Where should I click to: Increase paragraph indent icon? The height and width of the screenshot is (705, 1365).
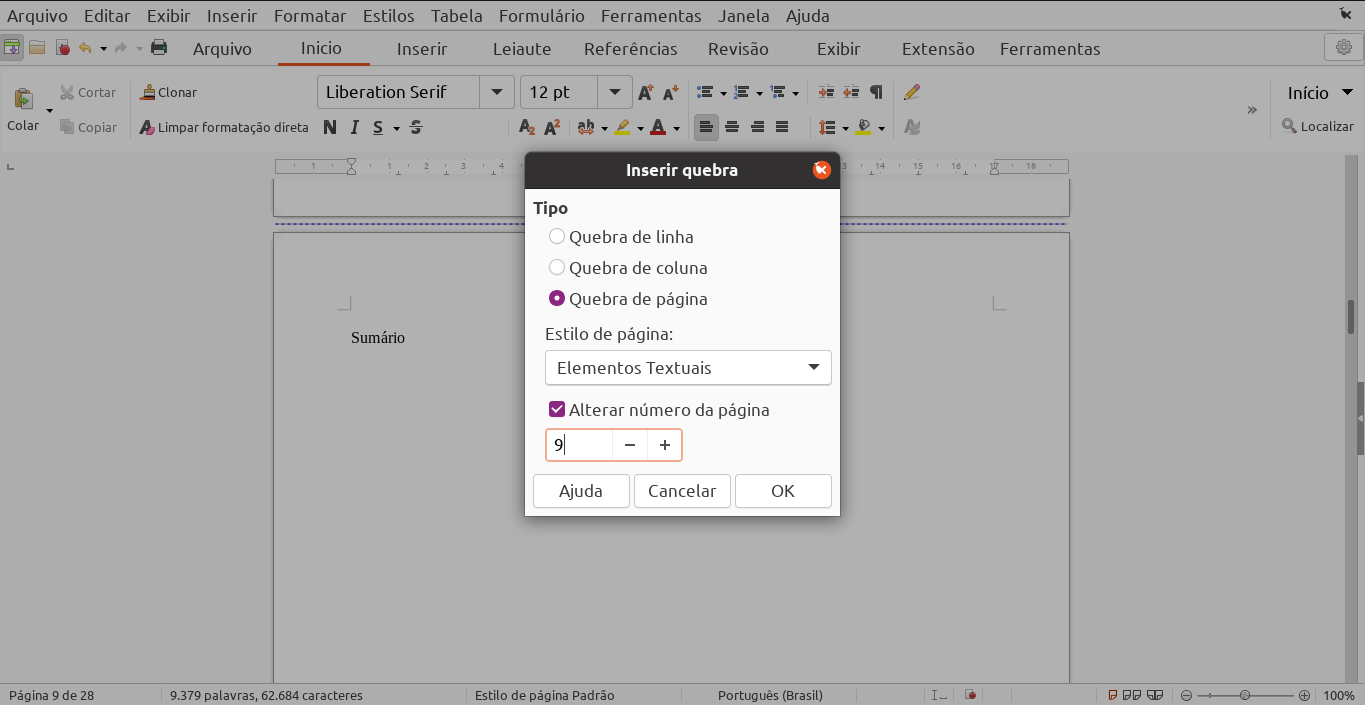click(x=826, y=92)
